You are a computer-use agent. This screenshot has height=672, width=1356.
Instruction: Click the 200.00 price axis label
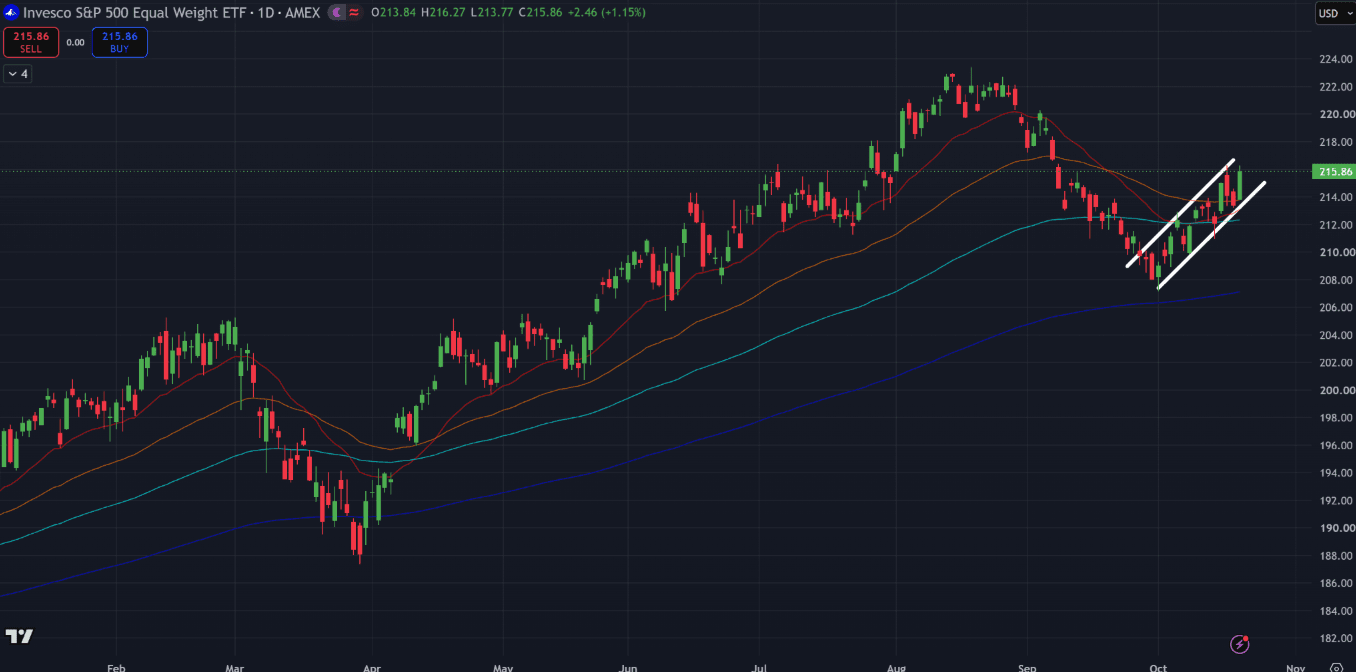1335,390
